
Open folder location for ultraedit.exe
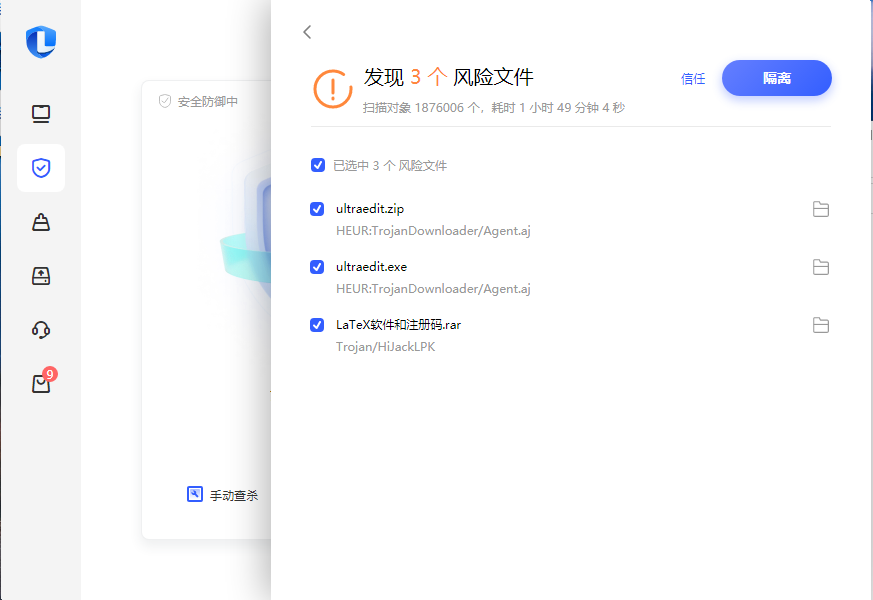click(x=821, y=267)
